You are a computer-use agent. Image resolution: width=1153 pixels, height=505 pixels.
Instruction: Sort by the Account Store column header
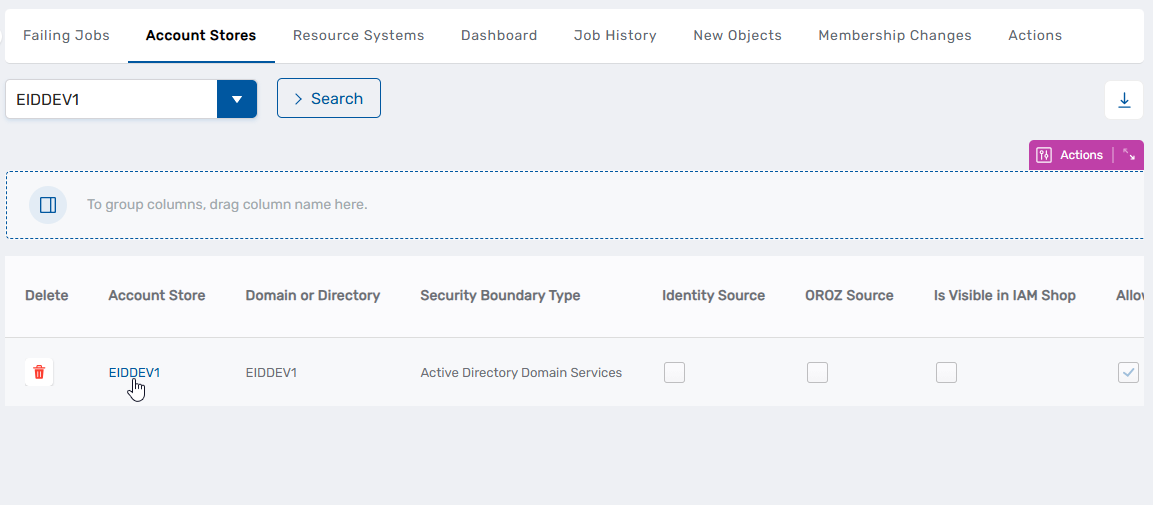(x=157, y=296)
